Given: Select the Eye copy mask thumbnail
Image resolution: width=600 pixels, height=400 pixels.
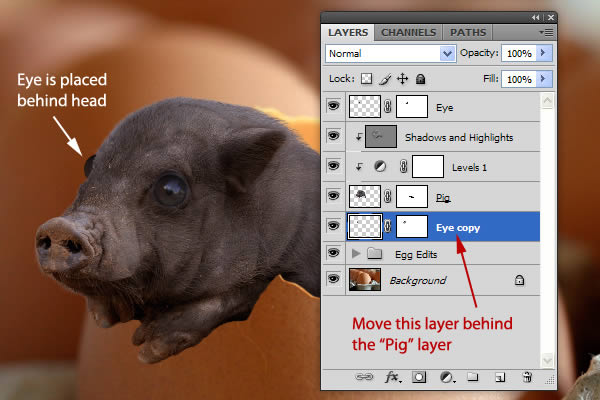Looking at the screenshot, I should [412, 226].
